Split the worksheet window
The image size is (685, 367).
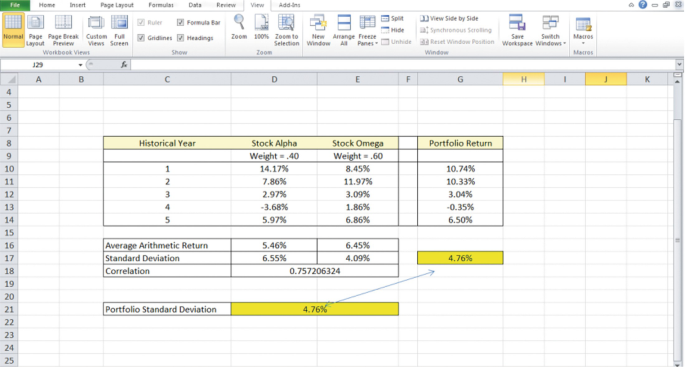click(392, 18)
